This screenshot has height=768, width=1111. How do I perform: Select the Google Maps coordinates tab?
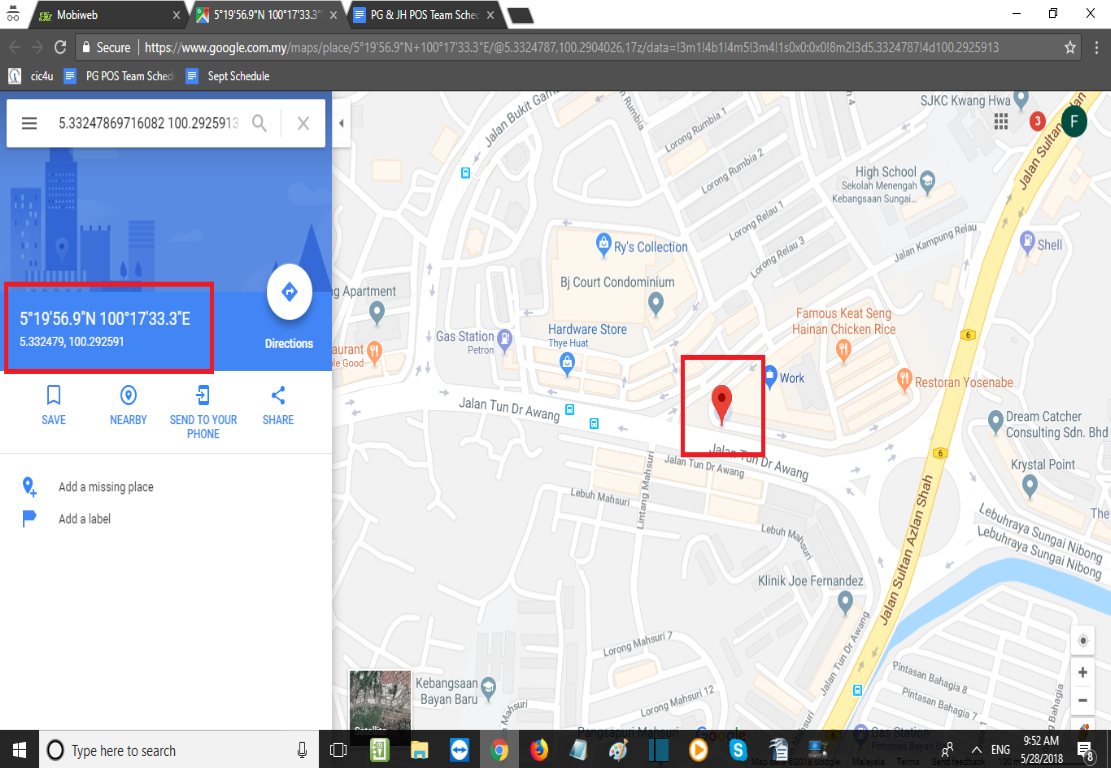pos(266,14)
